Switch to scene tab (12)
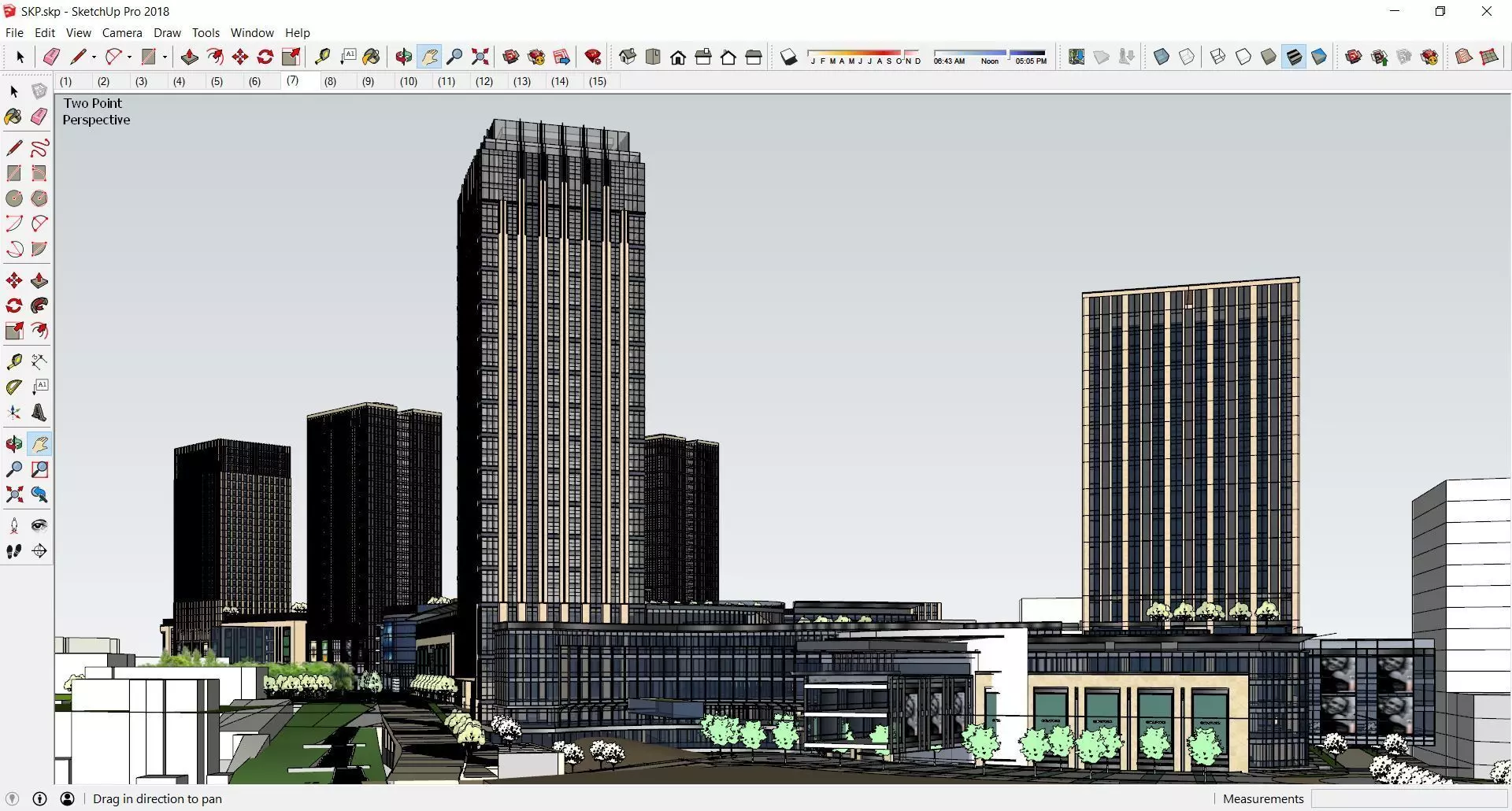The height and width of the screenshot is (811, 1512). 484,81
